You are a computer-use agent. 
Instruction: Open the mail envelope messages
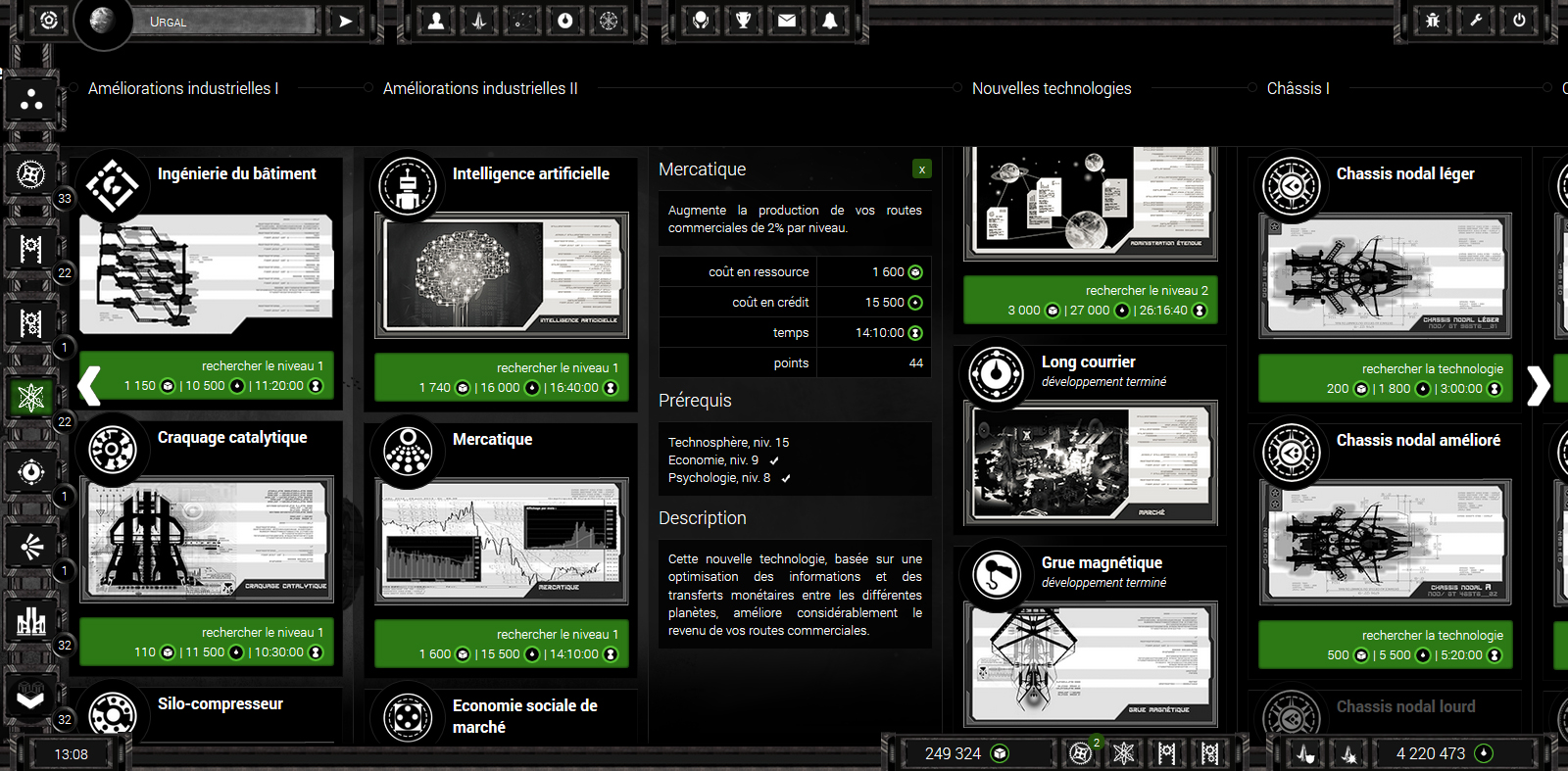(x=787, y=21)
